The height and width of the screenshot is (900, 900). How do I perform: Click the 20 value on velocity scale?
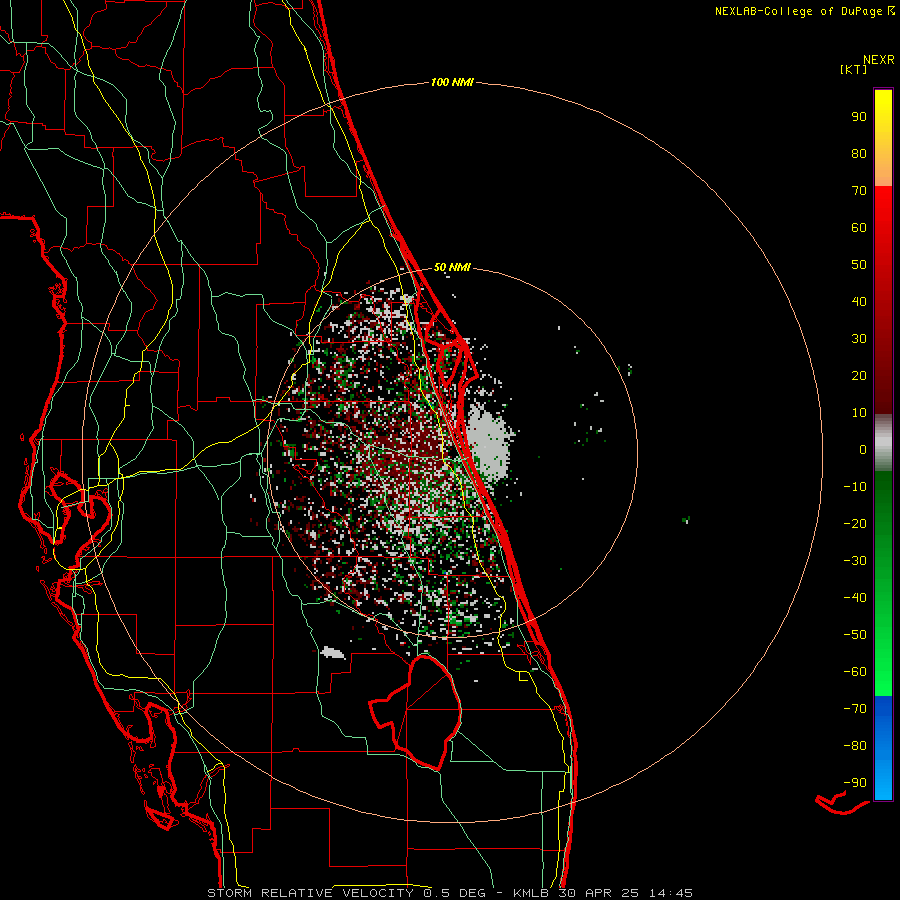point(859,376)
